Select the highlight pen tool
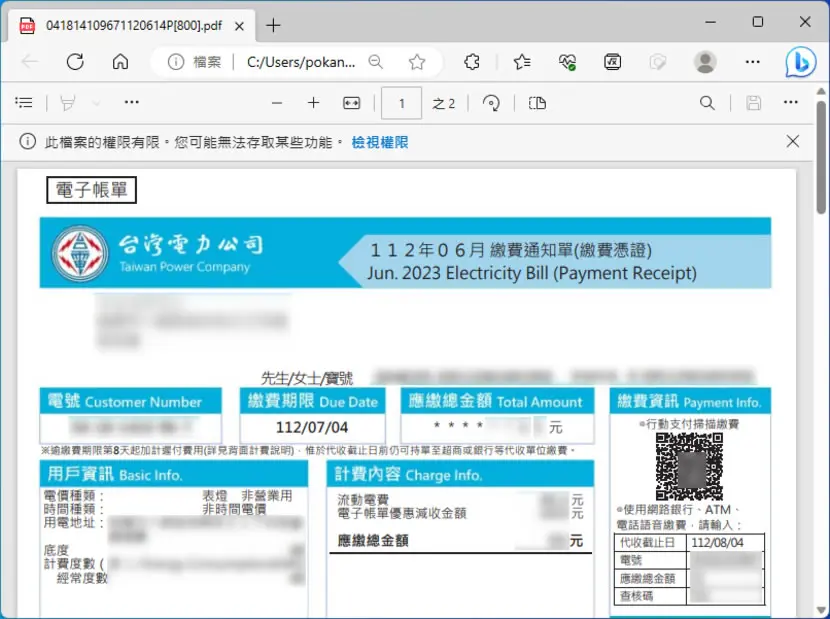This screenshot has height=619, width=830. 68,103
